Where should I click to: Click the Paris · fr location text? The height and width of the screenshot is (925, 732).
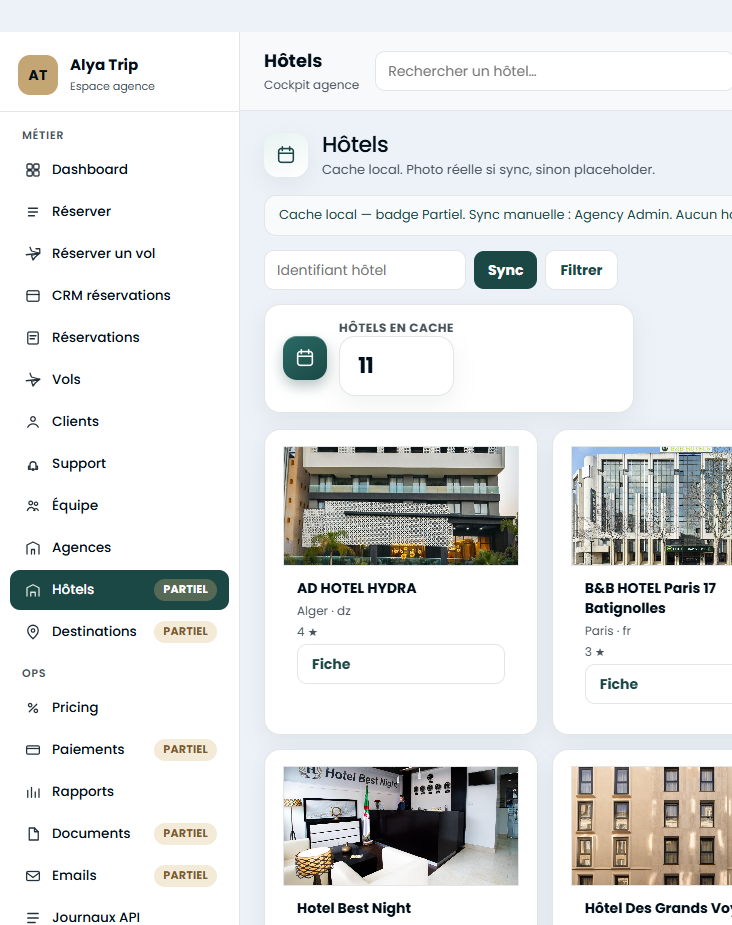point(608,631)
